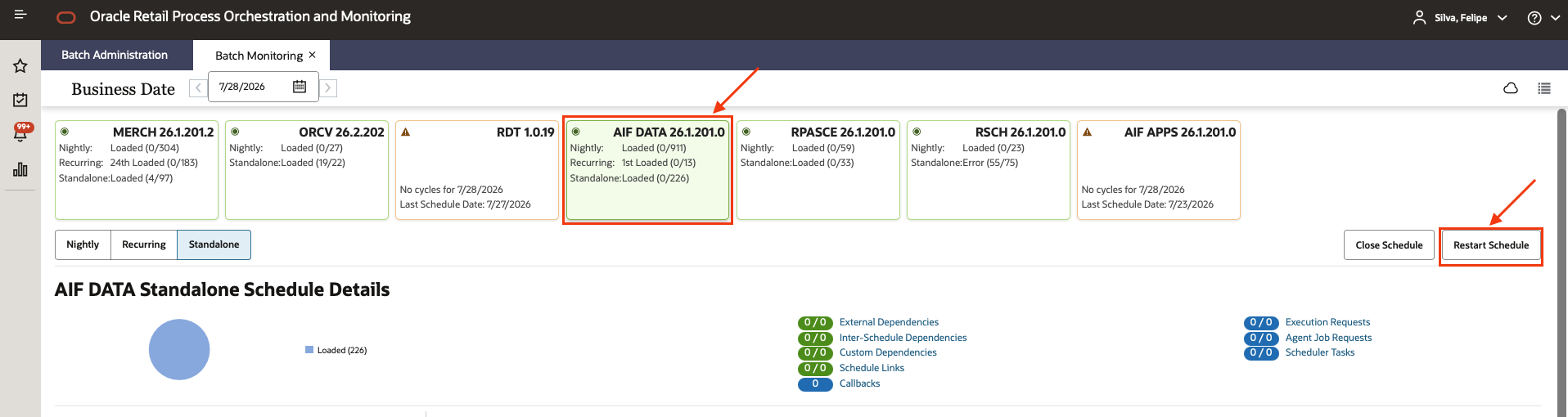Open Callbacks link

tap(859, 383)
